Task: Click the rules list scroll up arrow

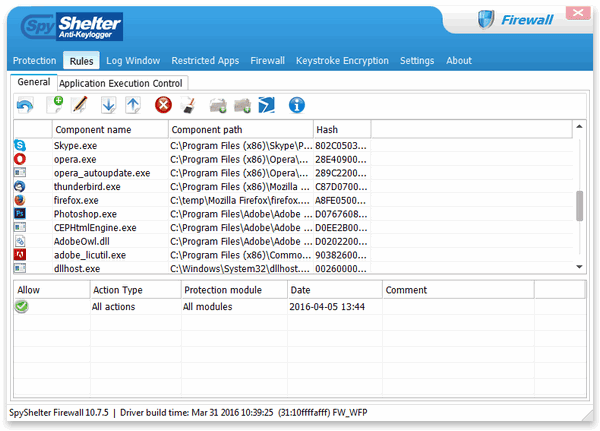Action: [579, 126]
